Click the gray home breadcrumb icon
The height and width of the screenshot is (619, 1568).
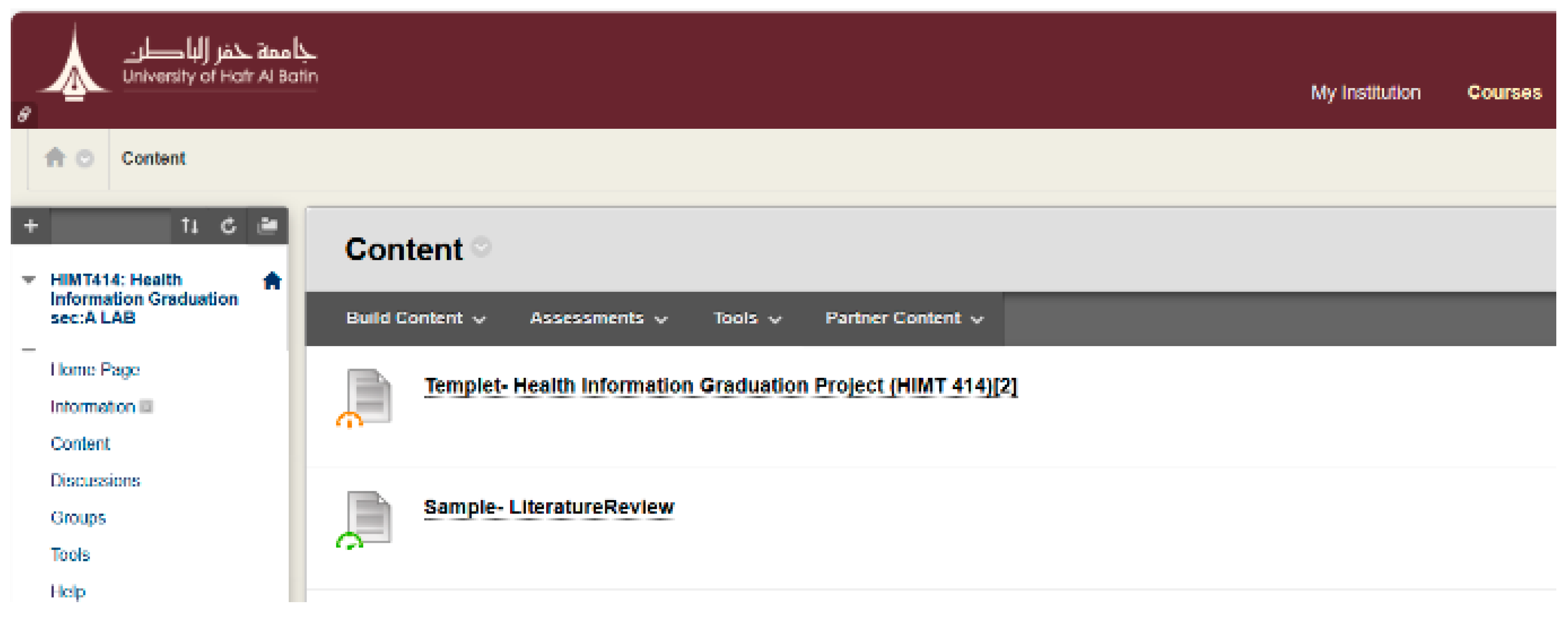click(x=55, y=158)
